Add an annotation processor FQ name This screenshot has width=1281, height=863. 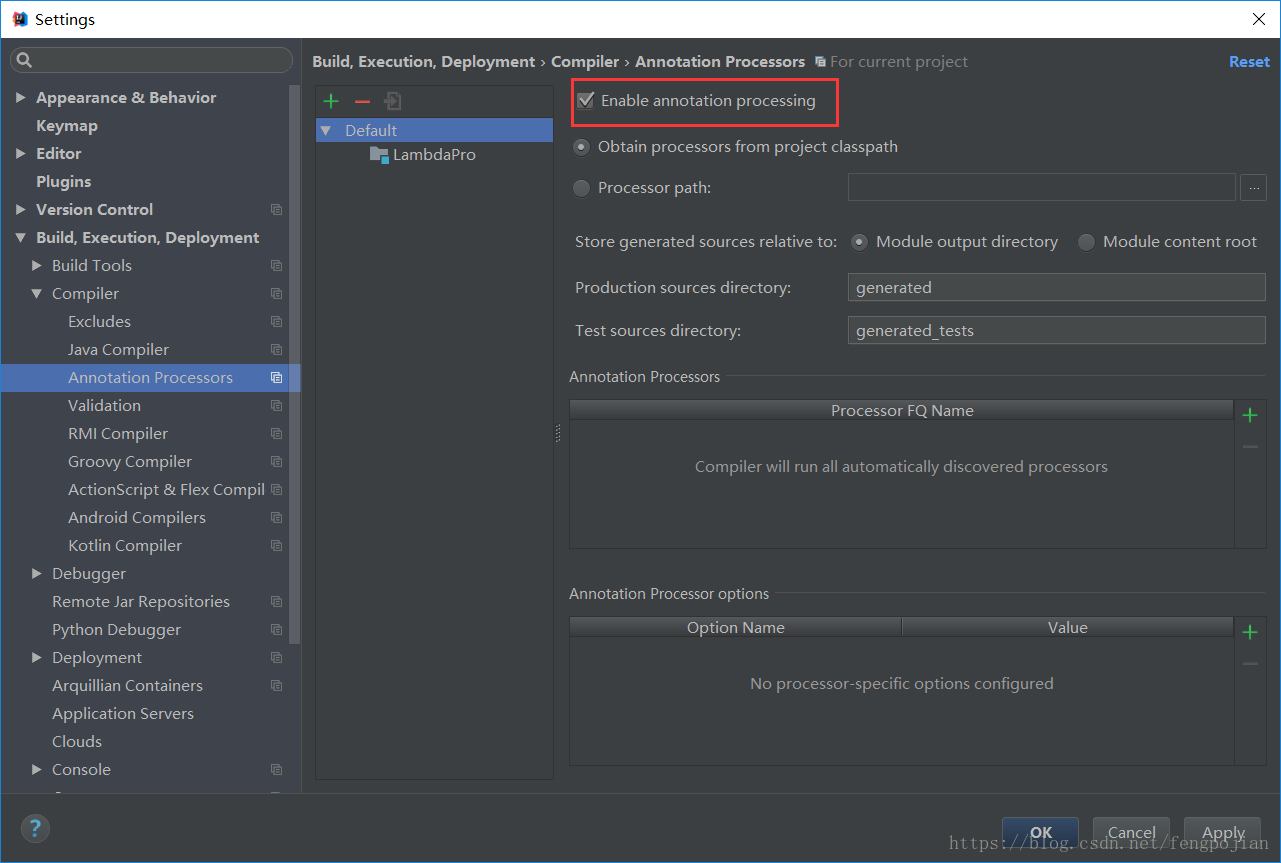1249,415
